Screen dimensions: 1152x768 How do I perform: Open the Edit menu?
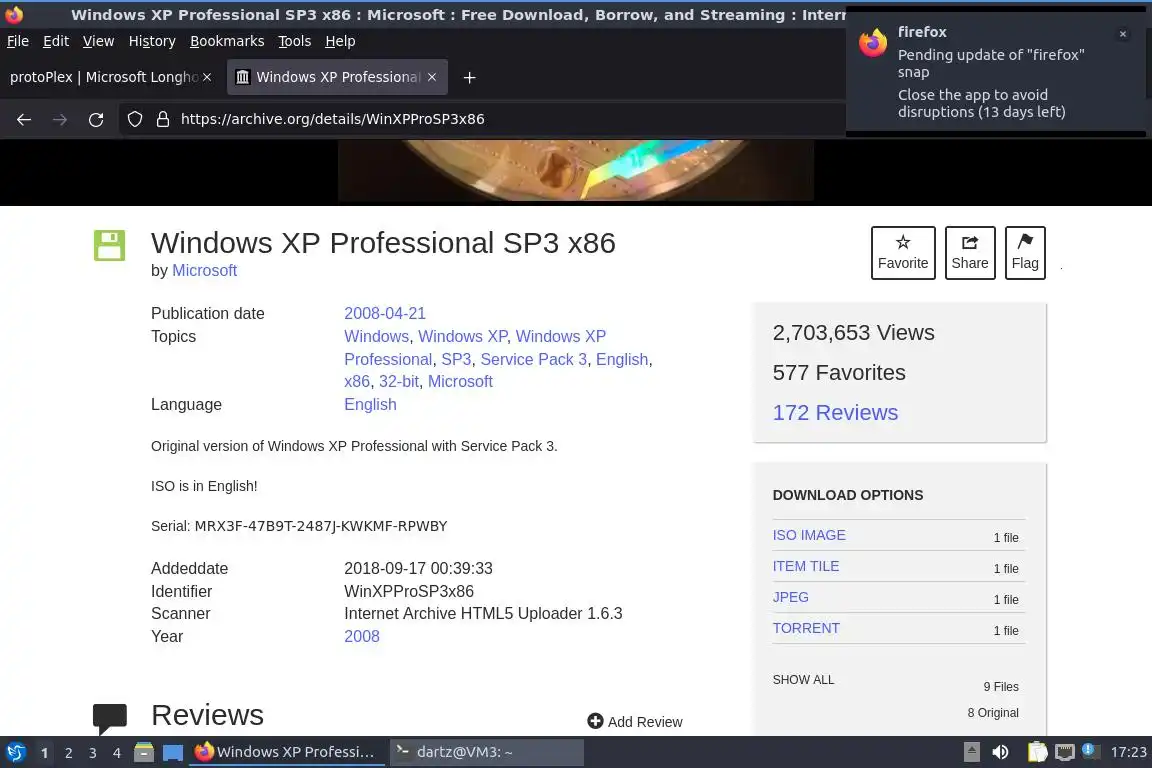(56, 41)
